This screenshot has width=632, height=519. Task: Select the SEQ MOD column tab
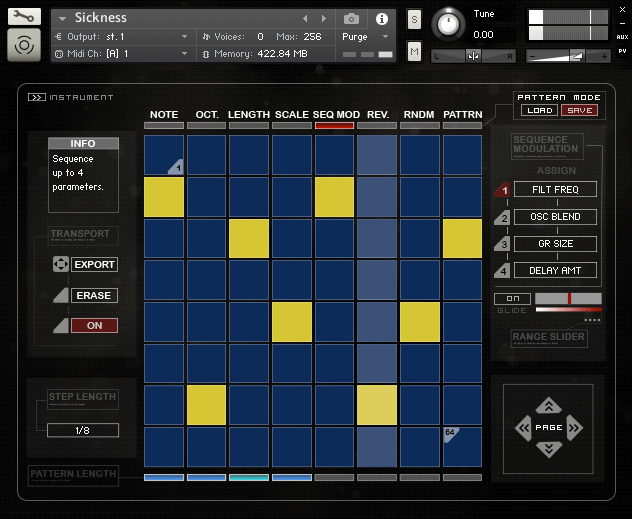coord(335,115)
